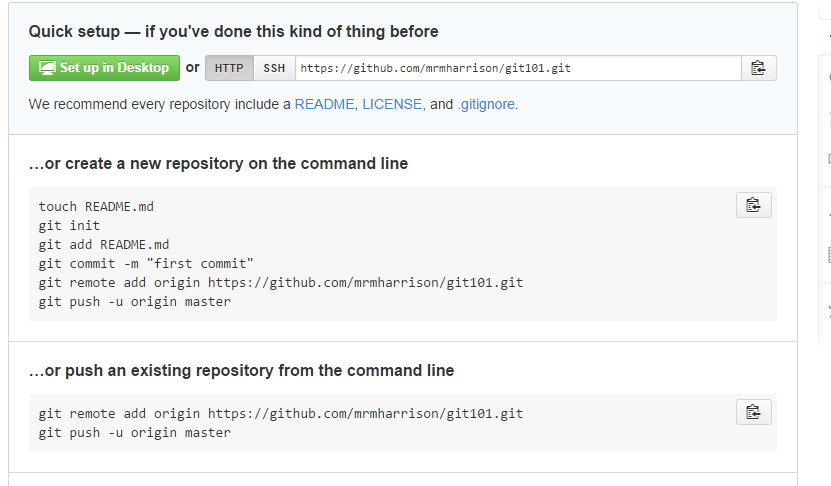Click the Quick setup heading
The image size is (831, 486).
pyautogui.click(x=233, y=32)
